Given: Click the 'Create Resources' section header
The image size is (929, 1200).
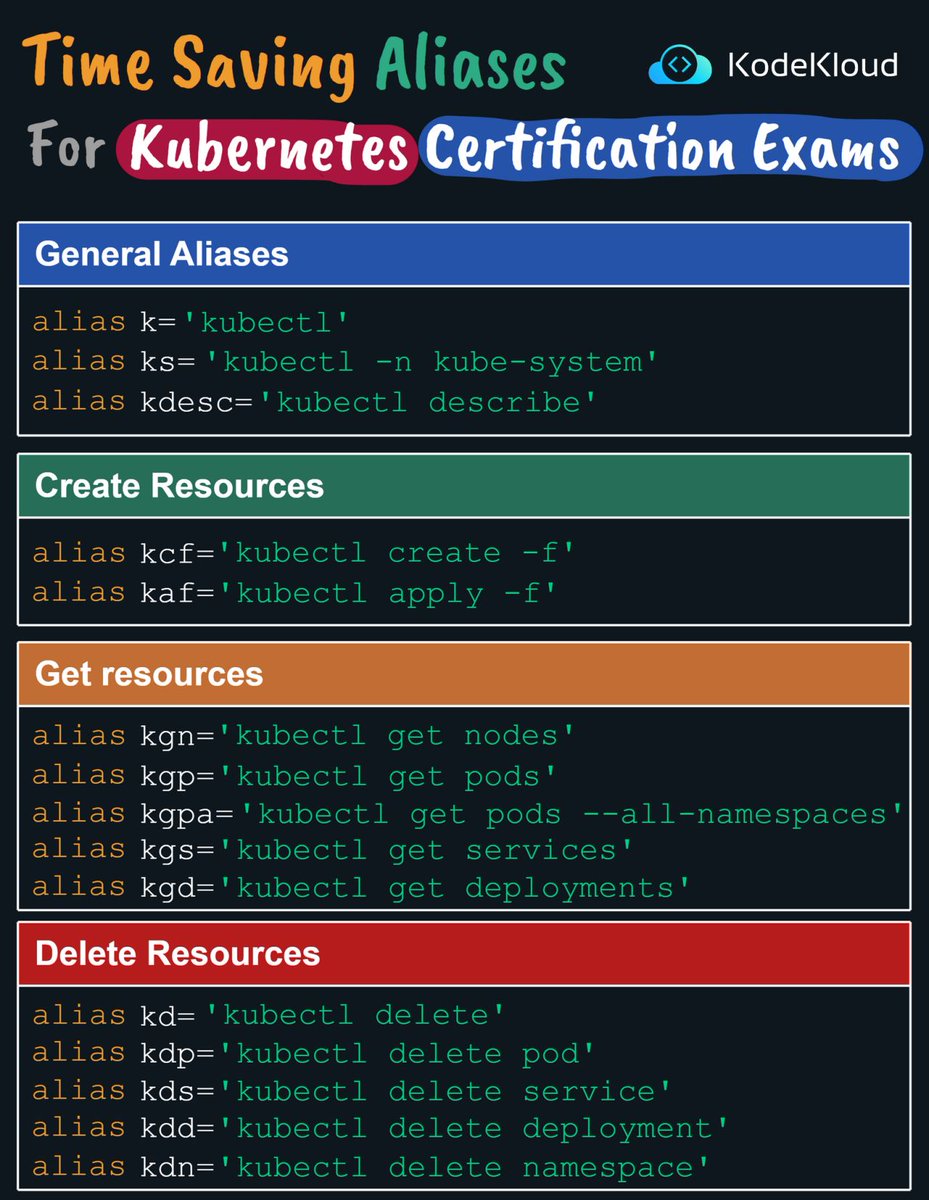Looking at the screenshot, I should pyautogui.click(x=464, y=486).
